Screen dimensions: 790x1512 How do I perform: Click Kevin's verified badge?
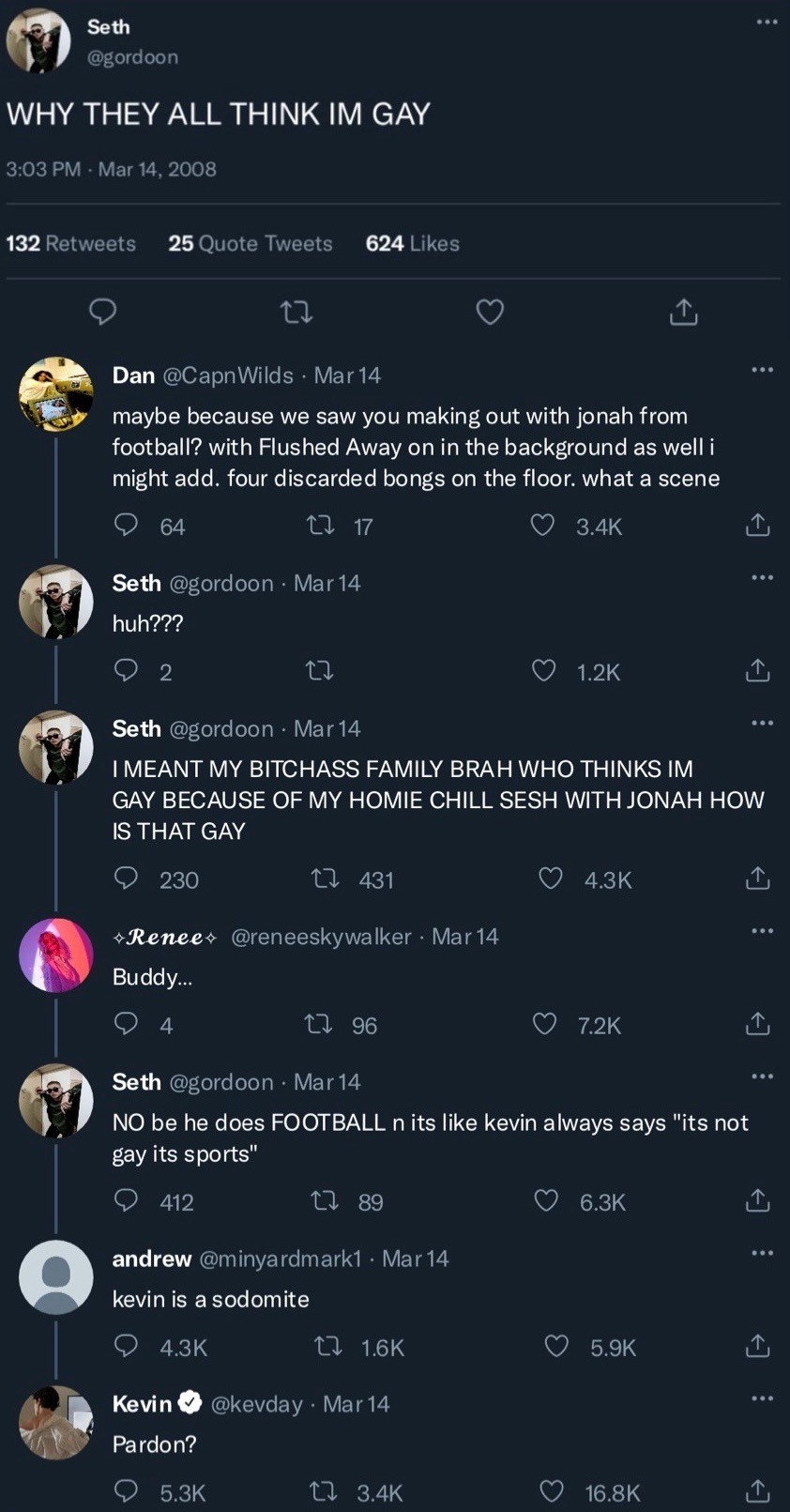(190, 1403)
